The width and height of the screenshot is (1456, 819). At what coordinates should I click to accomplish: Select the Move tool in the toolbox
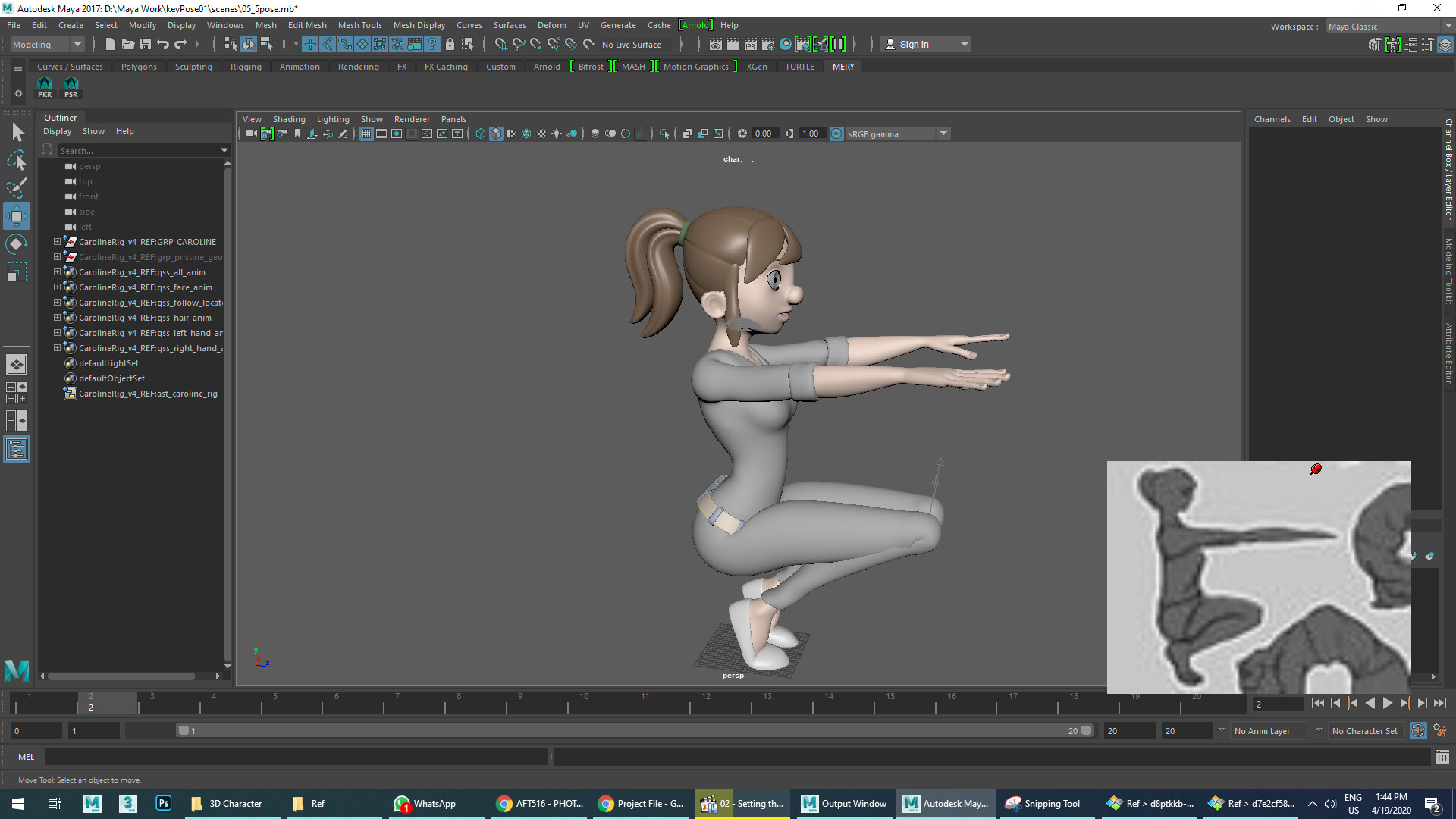click(17, 216)
